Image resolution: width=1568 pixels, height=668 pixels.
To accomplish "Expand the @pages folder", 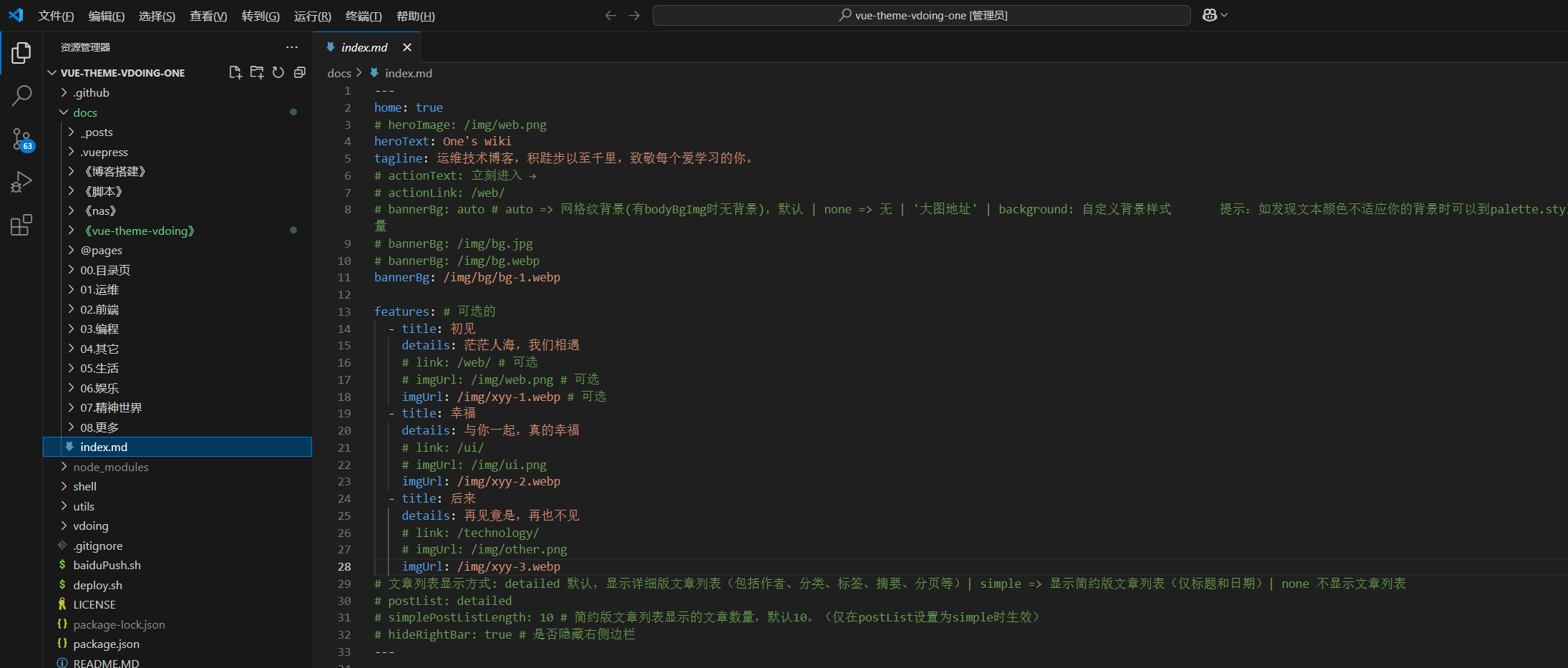I will [x=177, y=251].
